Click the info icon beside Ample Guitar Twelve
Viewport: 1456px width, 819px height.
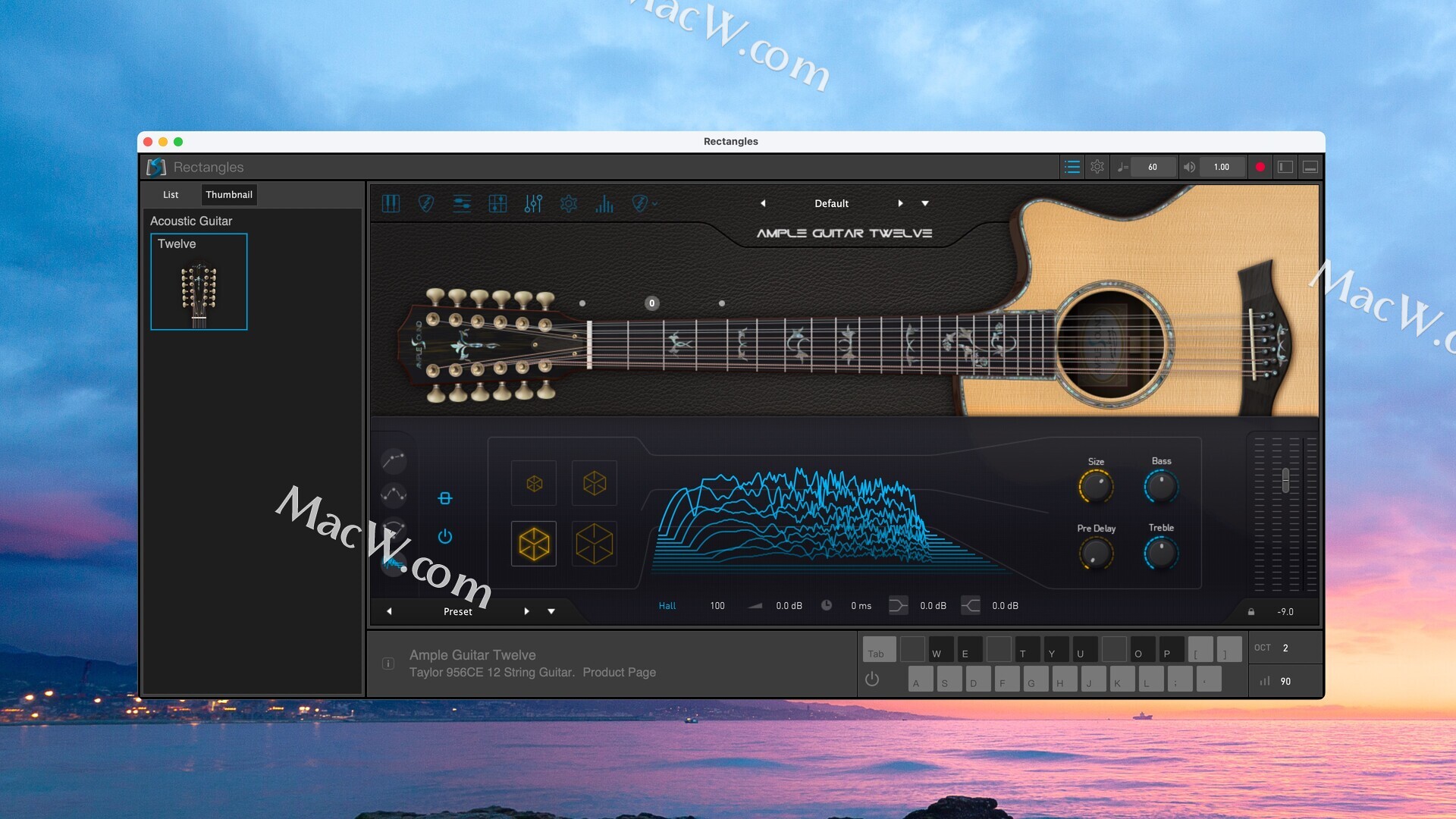[388, 664]
